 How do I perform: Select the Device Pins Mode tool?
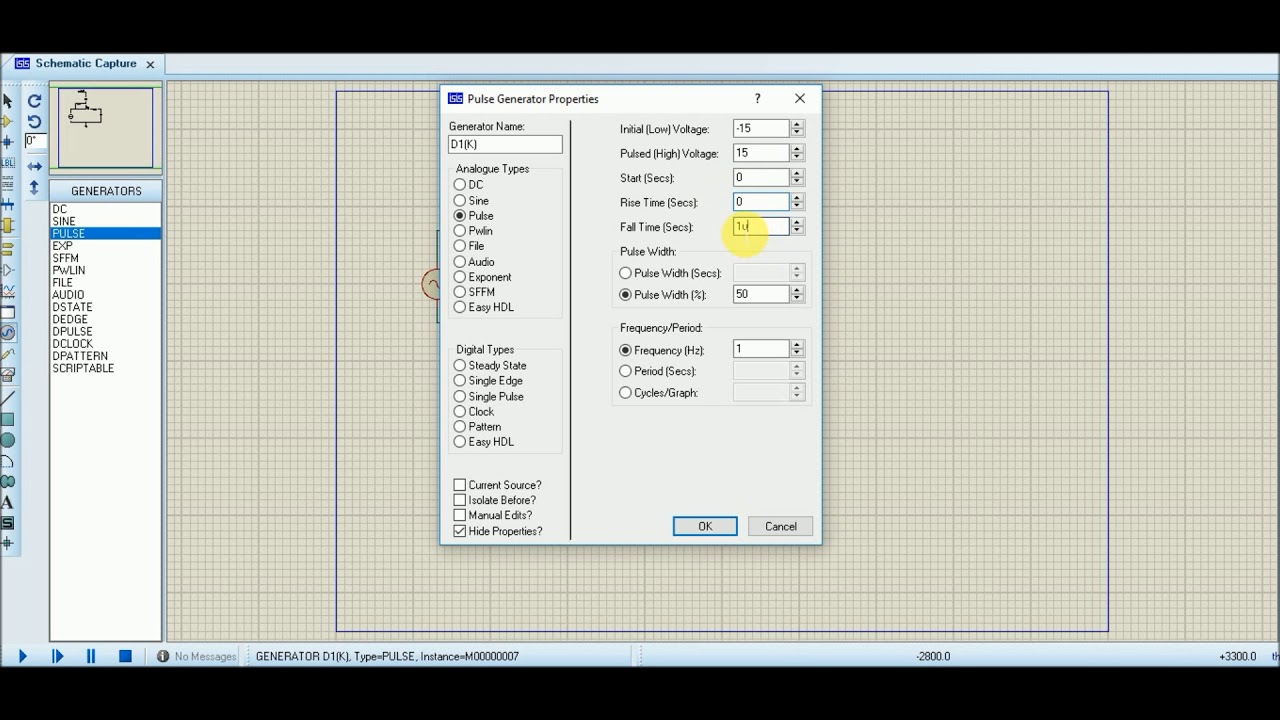point(8,270)
